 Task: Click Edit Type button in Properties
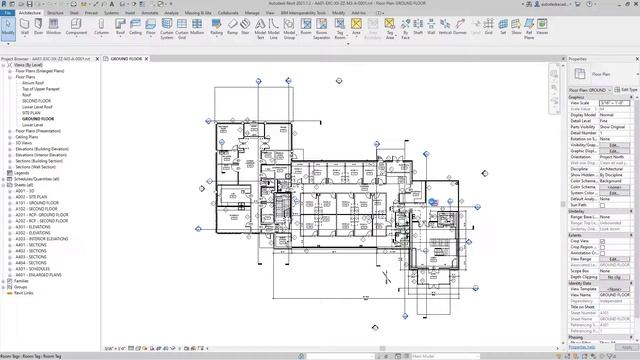click(x=626, y=90)
